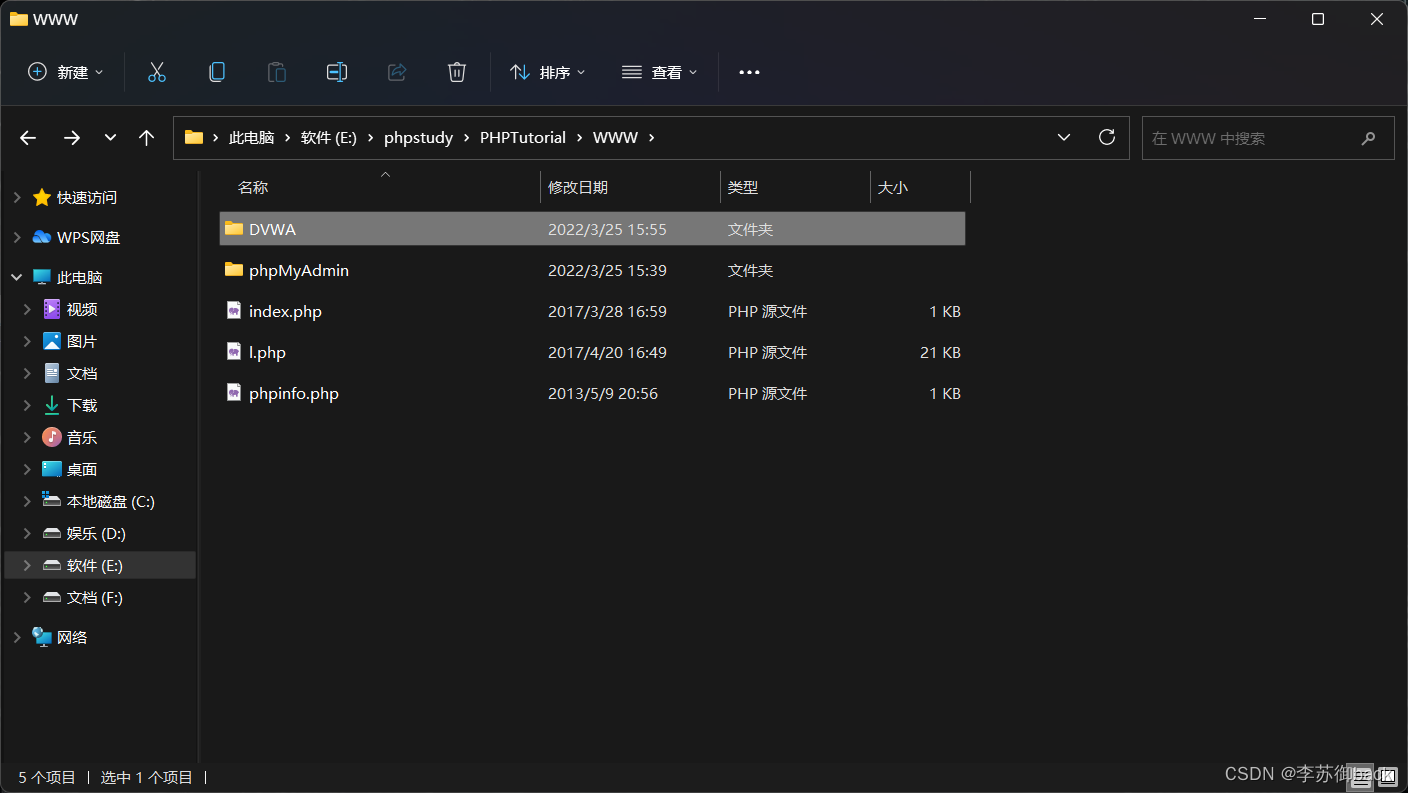Click the Rename icon in toolbar
The image size is (1408, 793).
click(x=337, y=72)
